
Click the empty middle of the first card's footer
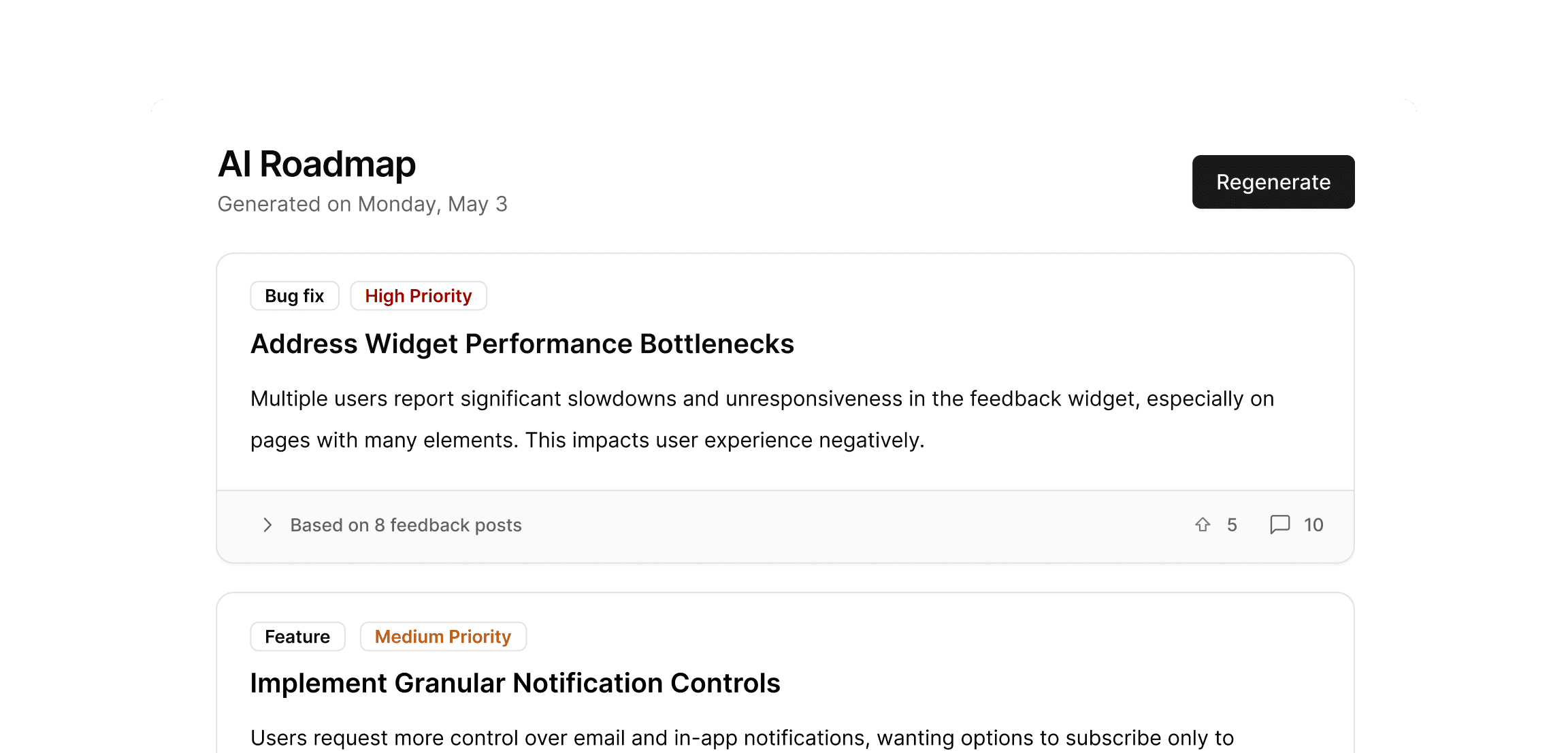(x=851, y=526)
